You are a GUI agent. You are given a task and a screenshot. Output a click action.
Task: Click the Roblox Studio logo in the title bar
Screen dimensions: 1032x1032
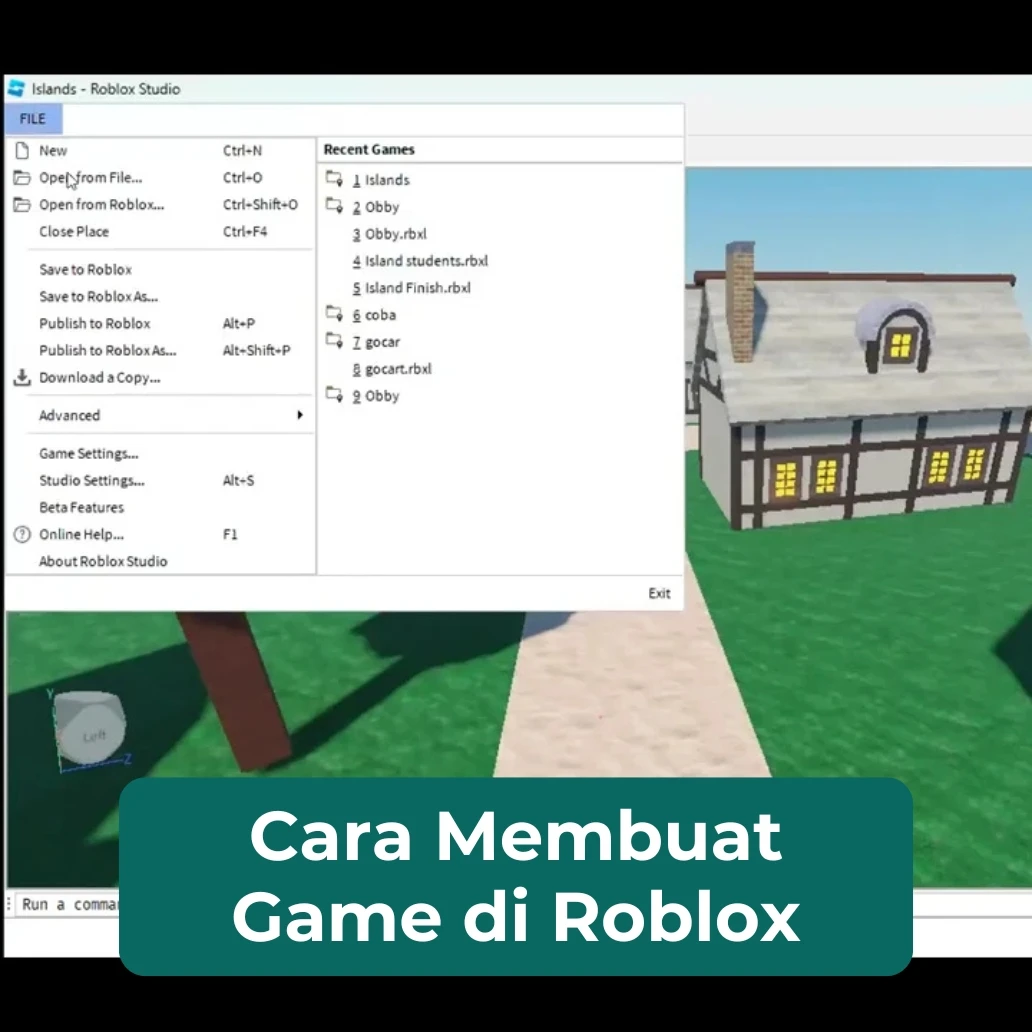(x=14, y=88)
